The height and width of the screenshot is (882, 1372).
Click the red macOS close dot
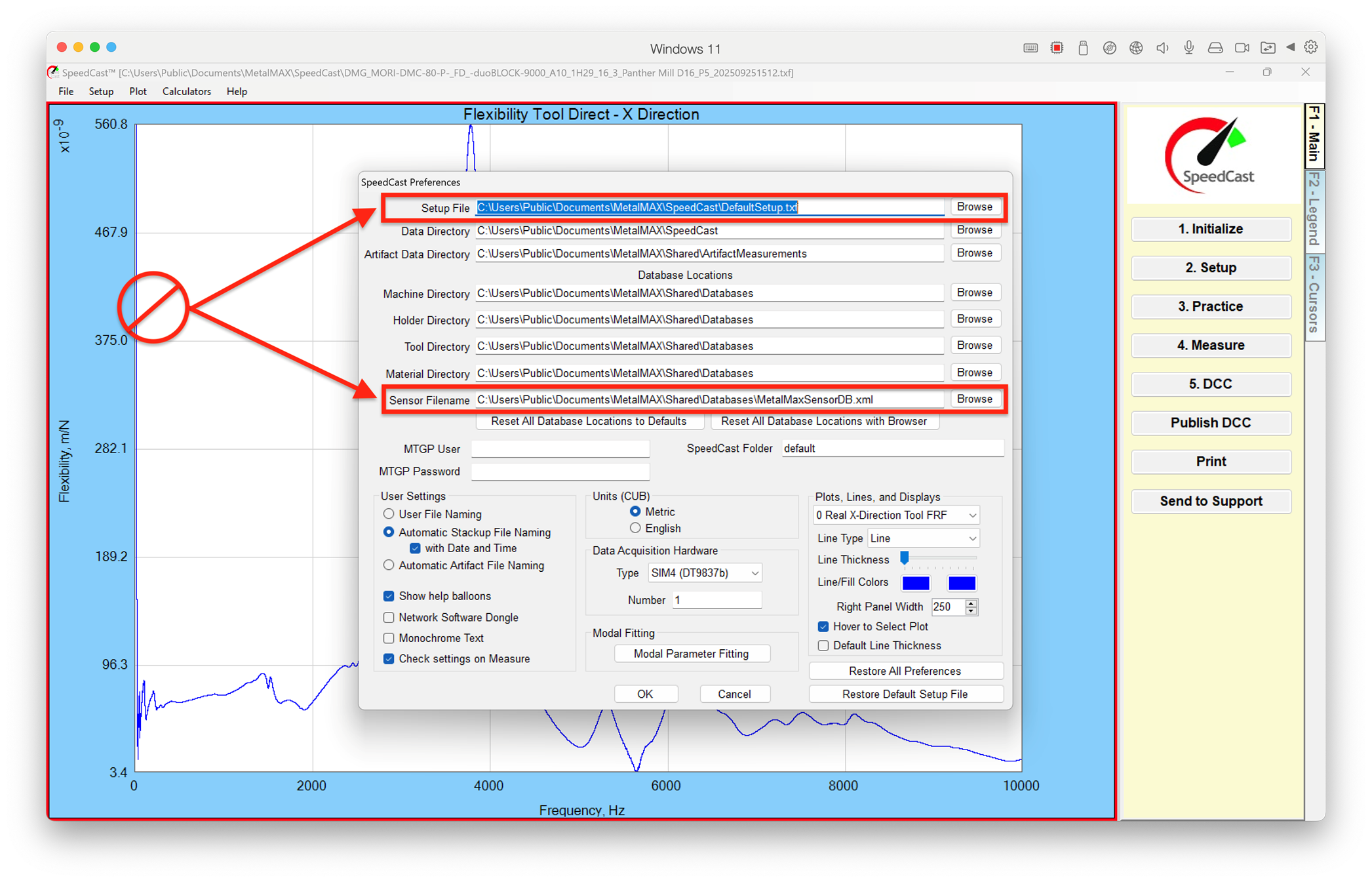[62, 47]
